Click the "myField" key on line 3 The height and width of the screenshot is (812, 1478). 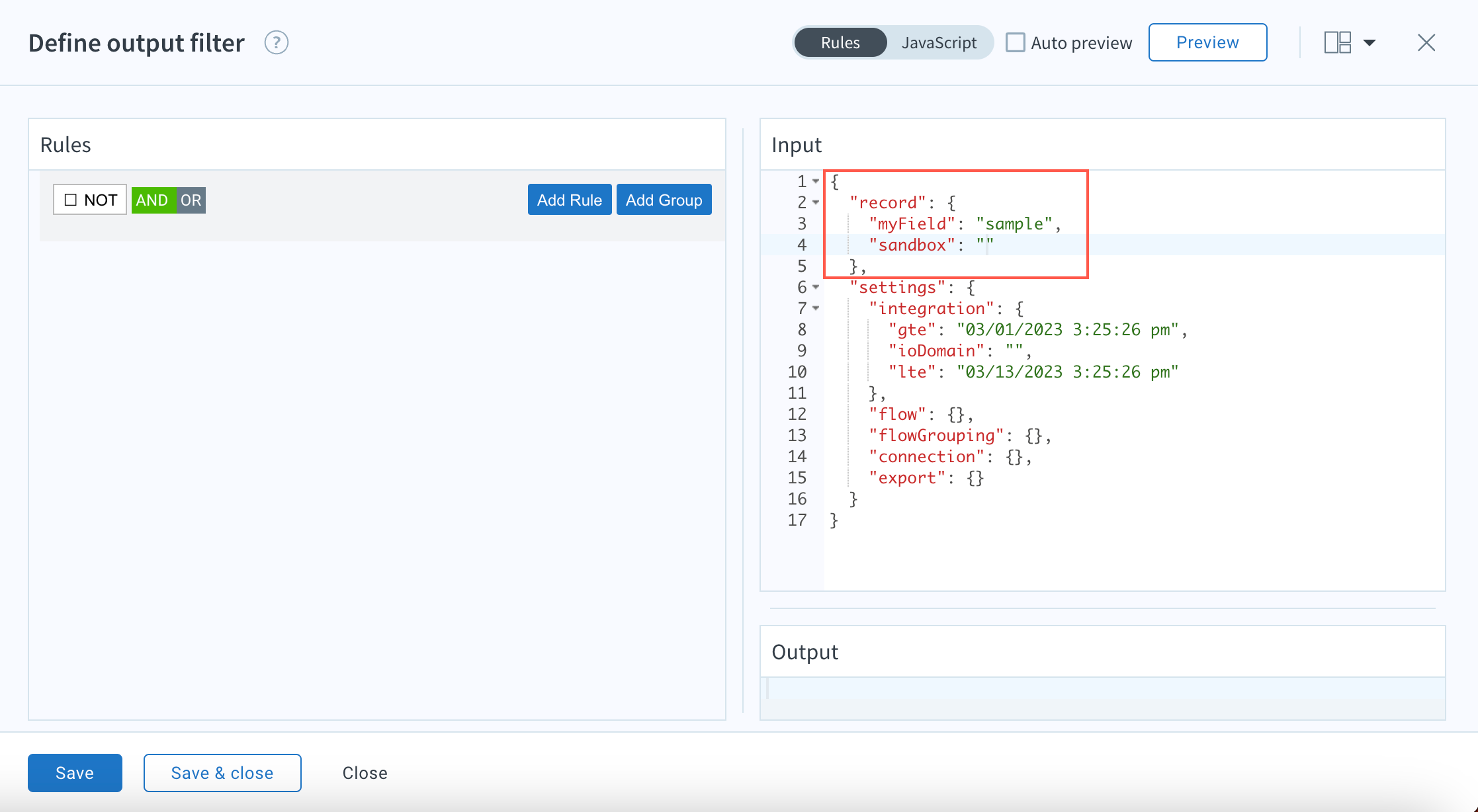912,223
